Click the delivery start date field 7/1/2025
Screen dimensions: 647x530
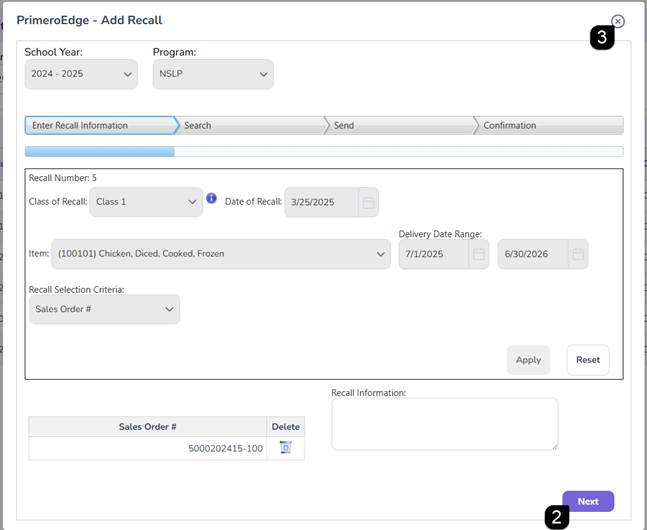[434, 254]
